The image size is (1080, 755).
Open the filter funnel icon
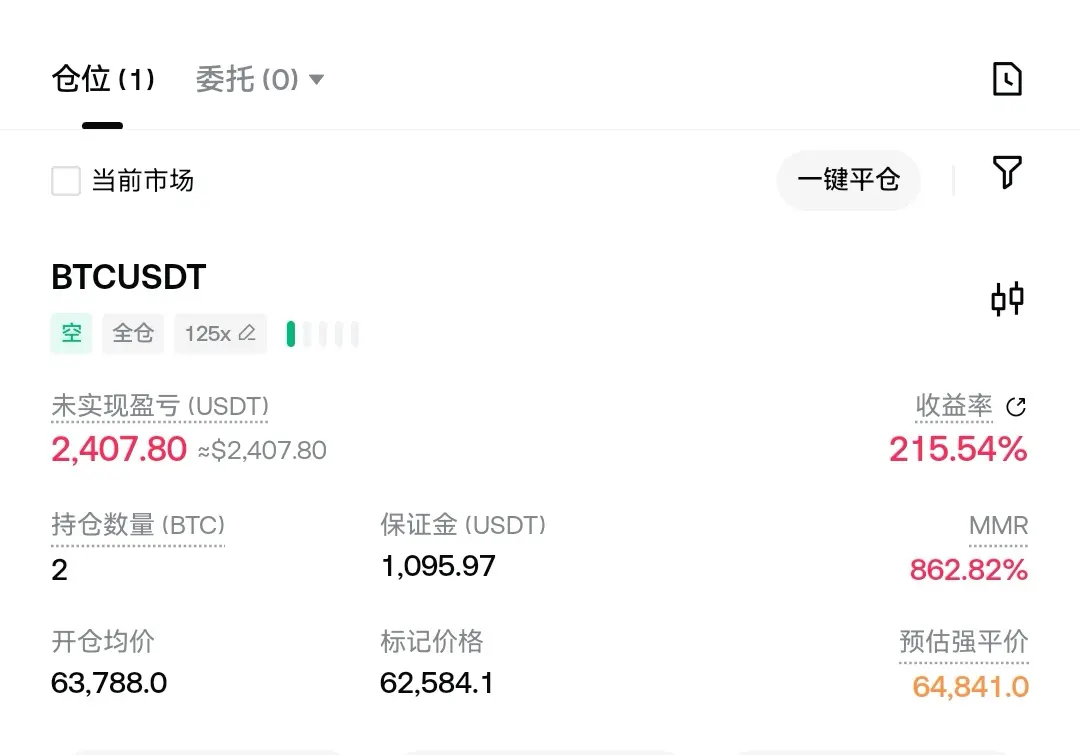[1006, 172]
